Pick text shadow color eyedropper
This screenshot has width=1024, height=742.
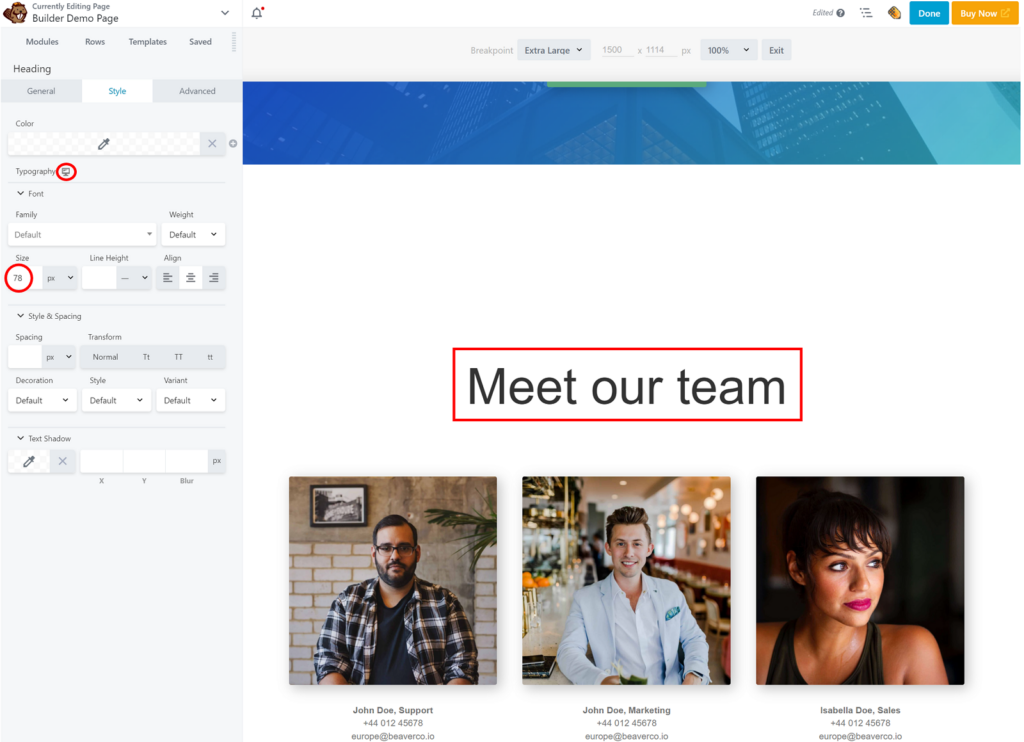[29, 461]
